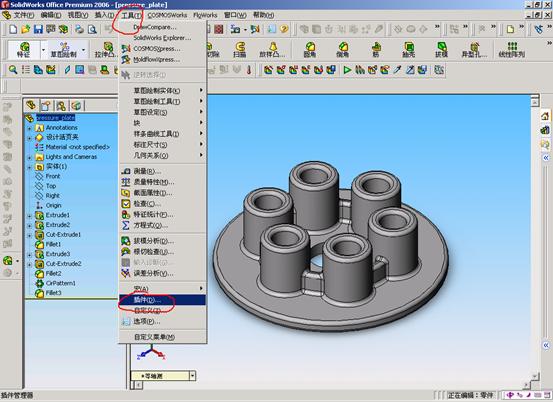Open the 等轴测 view orientation dropdown

pyautogui.click(x=192, y=376)
